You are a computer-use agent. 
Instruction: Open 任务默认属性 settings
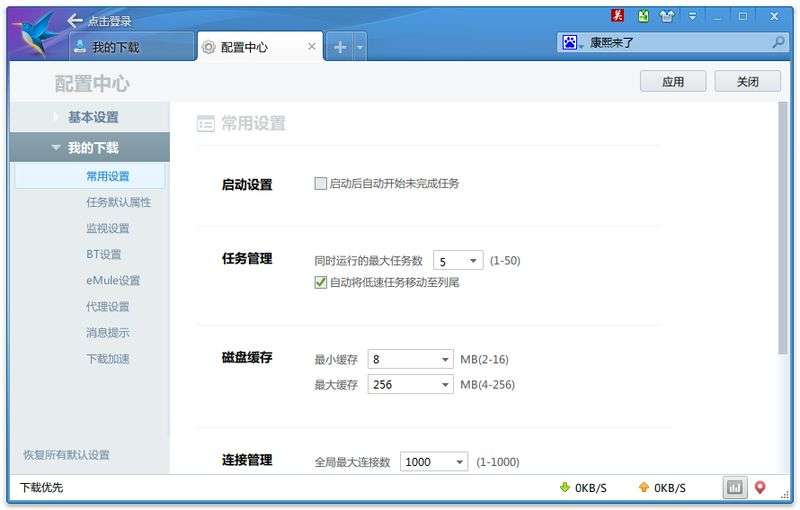point(118,202)
